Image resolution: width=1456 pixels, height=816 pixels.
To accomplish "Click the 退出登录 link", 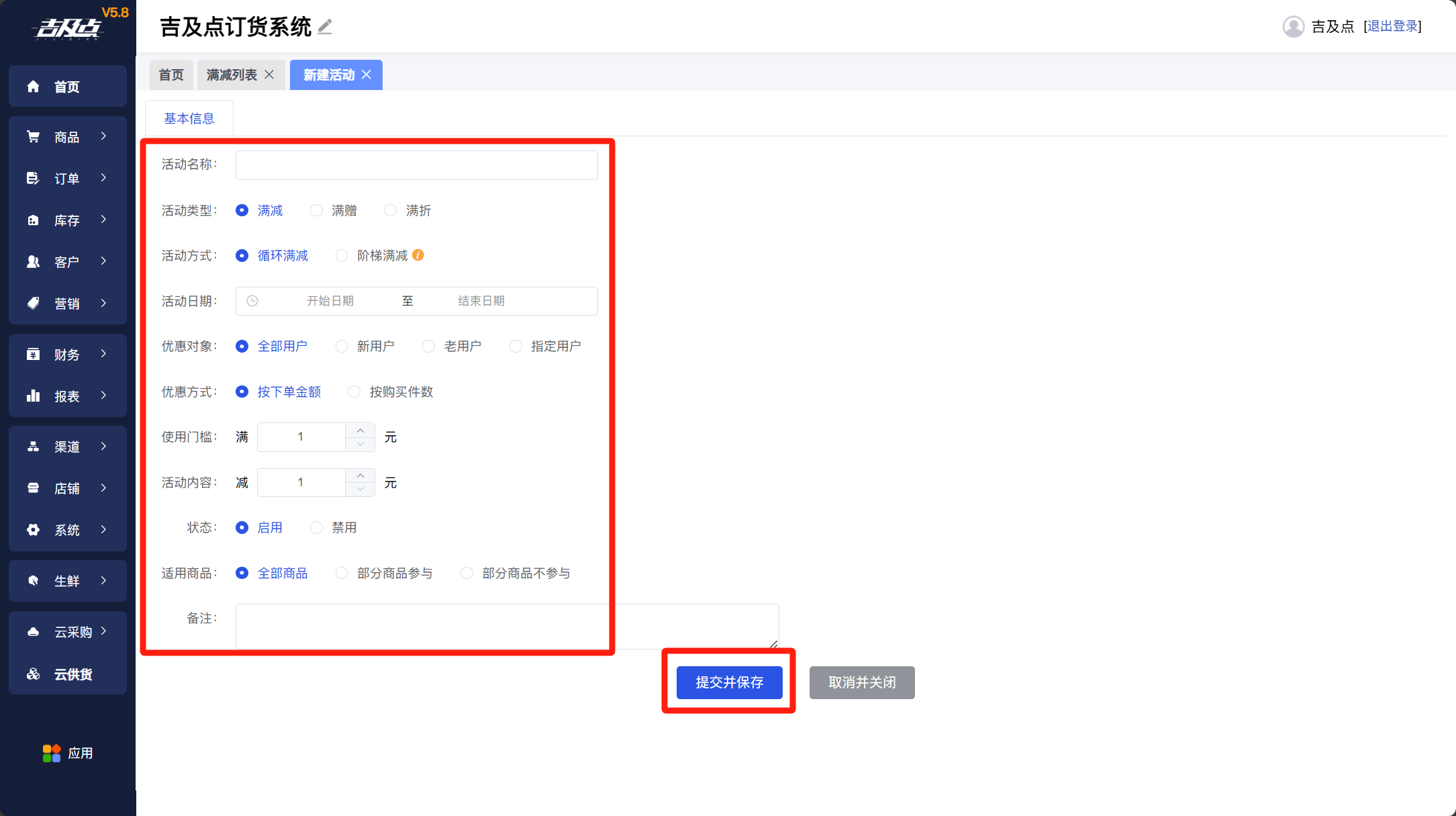I will [x=1393, y=26].
